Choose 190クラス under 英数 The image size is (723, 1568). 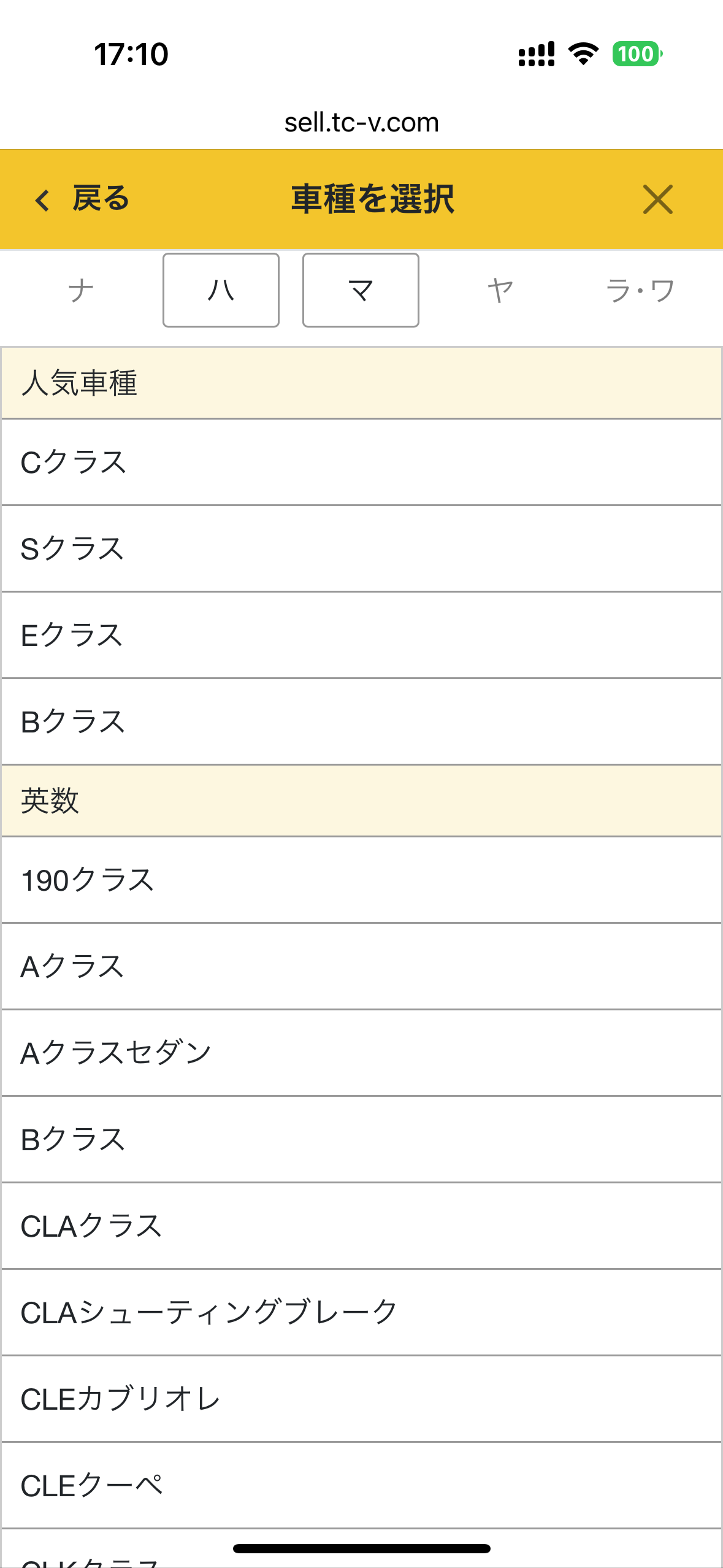361,880
